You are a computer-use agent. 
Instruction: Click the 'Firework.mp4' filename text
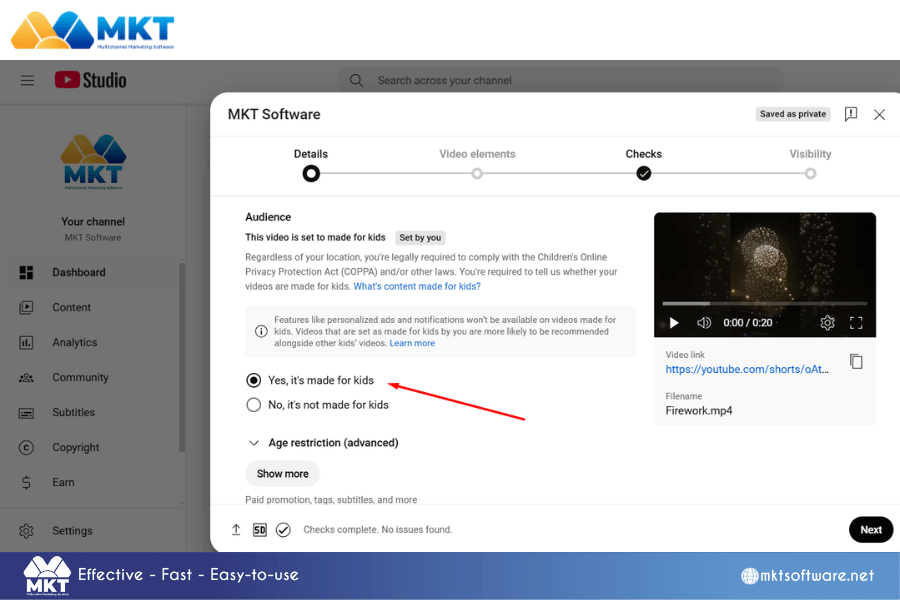[x=699, y=411]
